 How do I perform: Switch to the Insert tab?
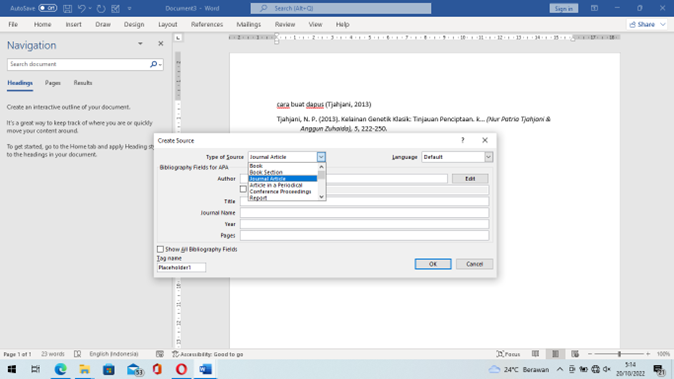pyautogui.click(x=73, y=24)
